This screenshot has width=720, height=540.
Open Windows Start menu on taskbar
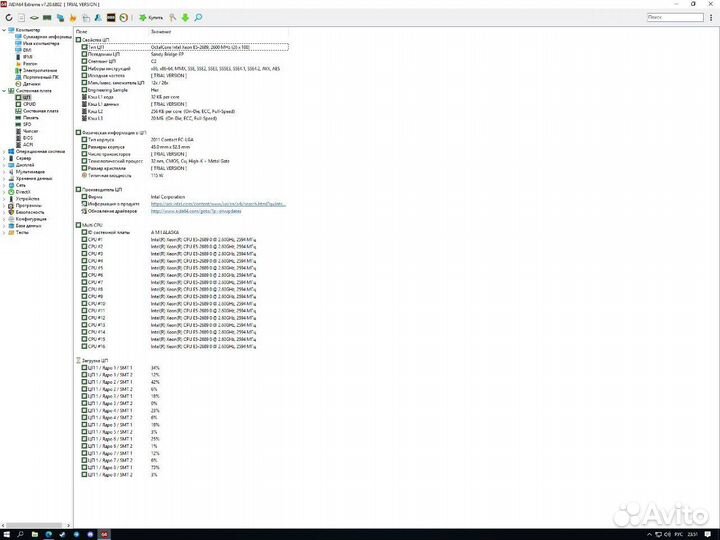pyautogui.click(x=6, y=534)
